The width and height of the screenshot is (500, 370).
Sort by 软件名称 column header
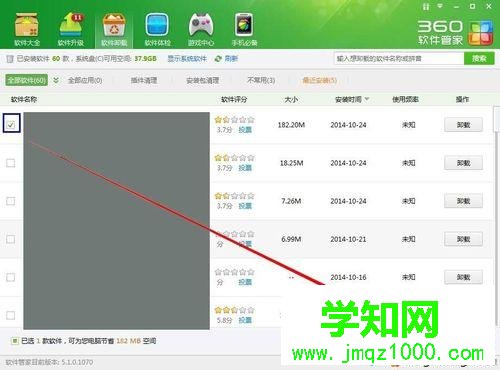[24, 99]
